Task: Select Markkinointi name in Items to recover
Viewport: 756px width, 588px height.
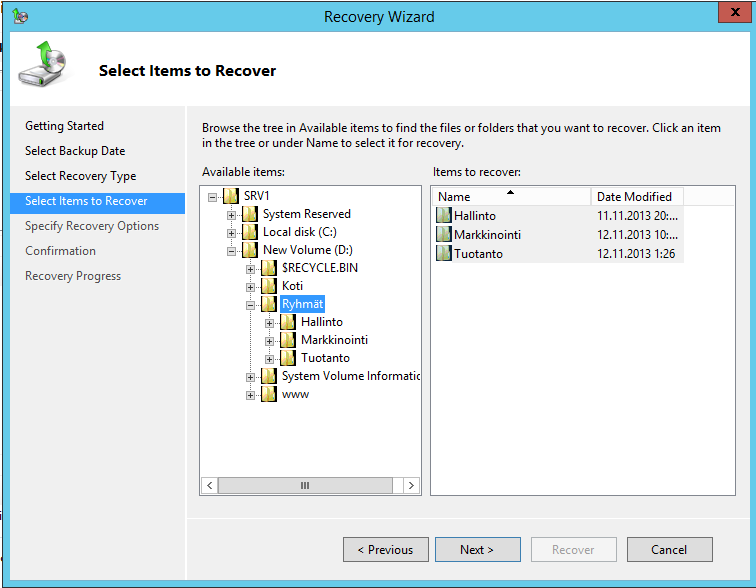Action: click(x=487, y=235)
